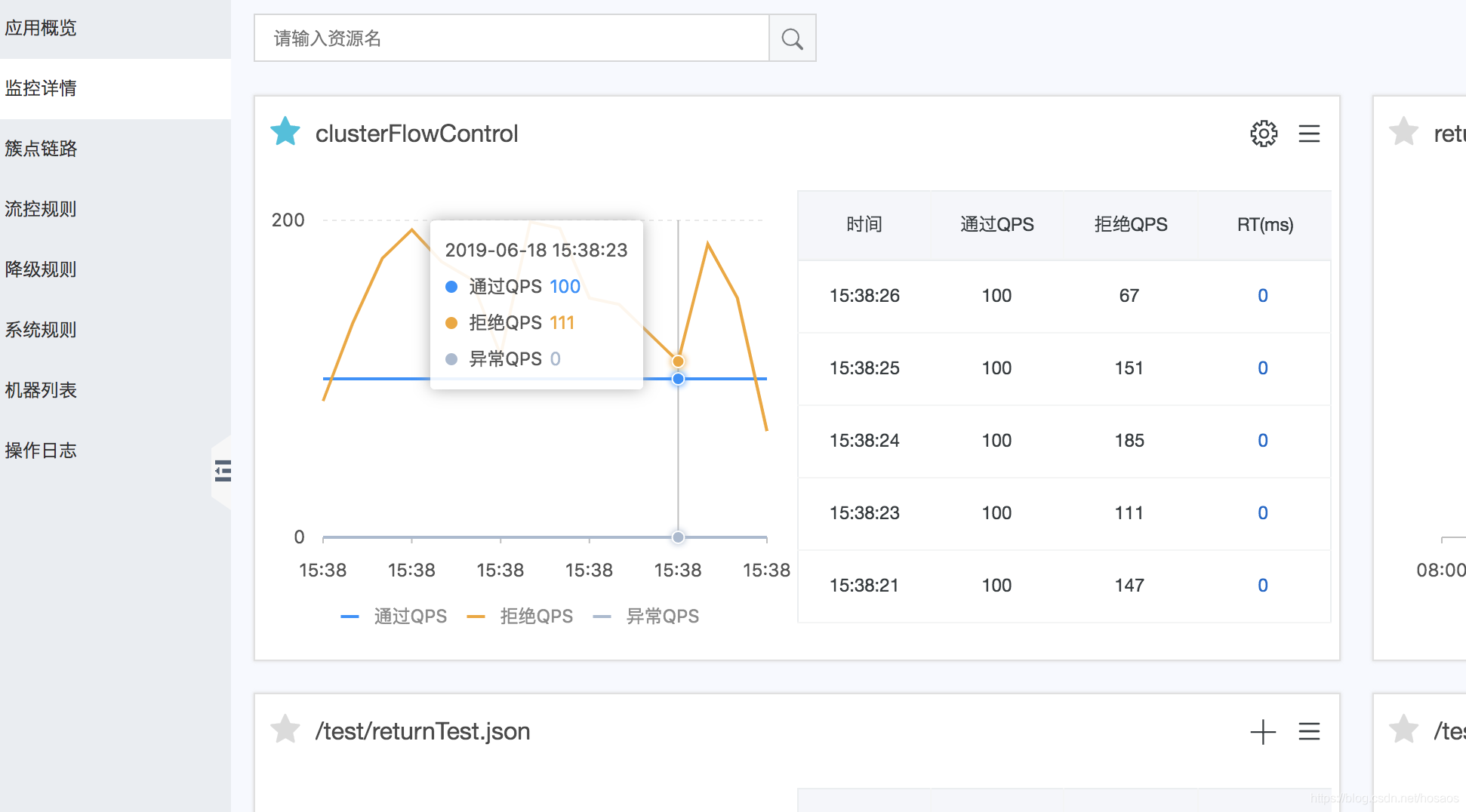This screenshot has width=1466, height=812.
Task: Click the gray star on the upper-right card
Action: point(1403,132)
